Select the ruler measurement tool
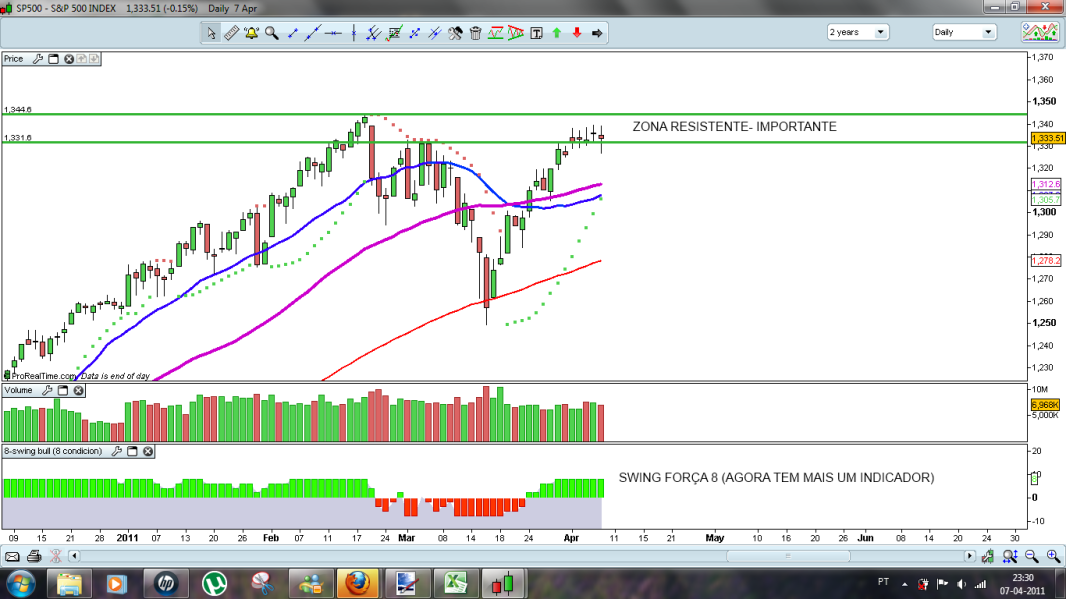 point(231,33)
